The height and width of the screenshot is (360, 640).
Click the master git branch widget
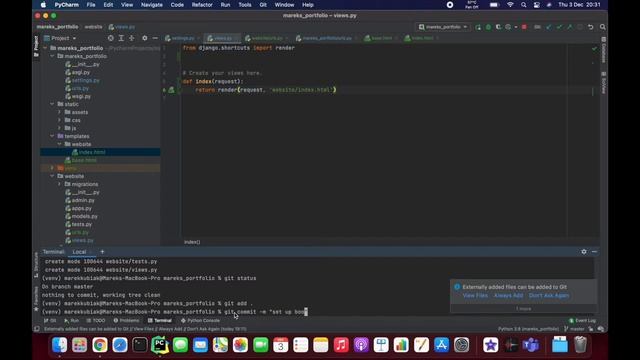click(x=574, y=329)
